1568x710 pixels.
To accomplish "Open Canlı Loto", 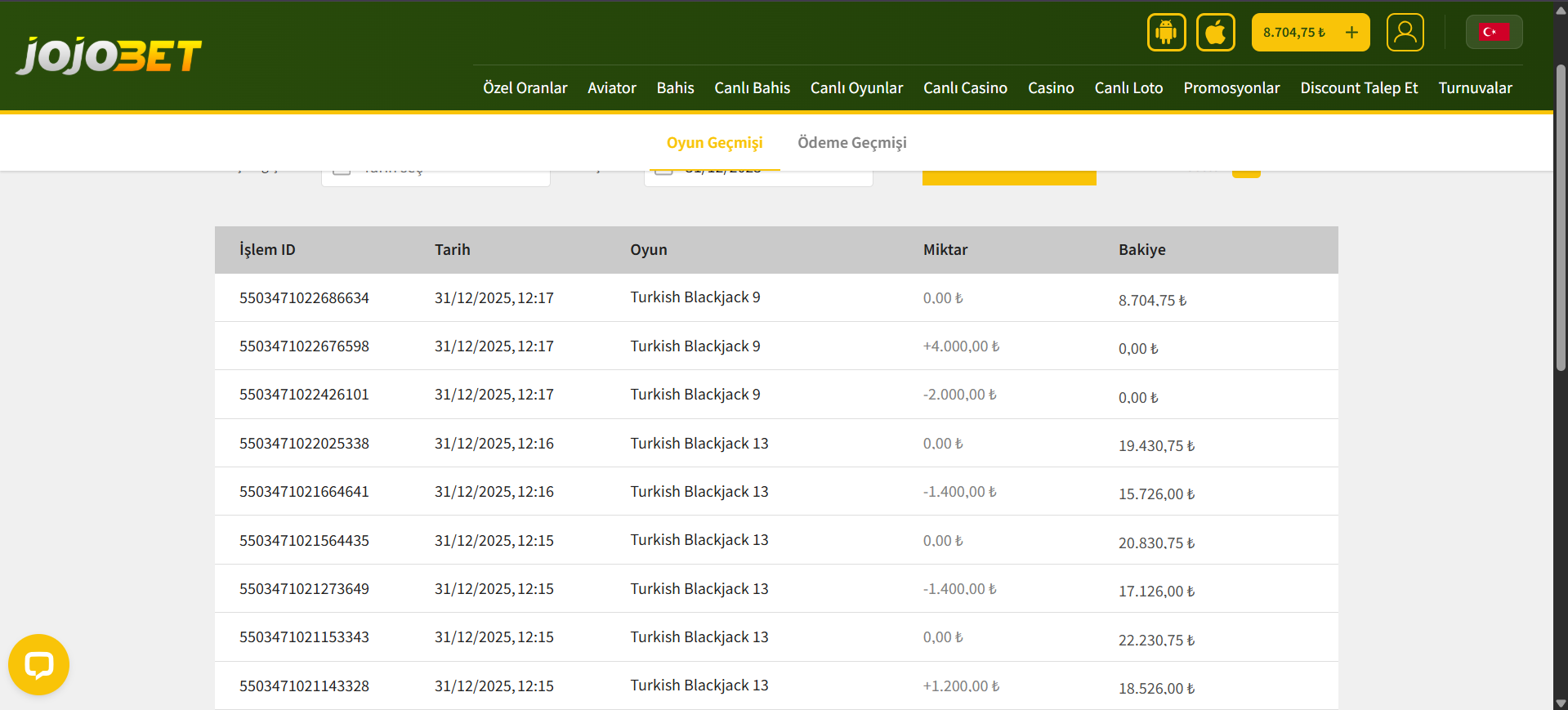I will click(1128, 87).
